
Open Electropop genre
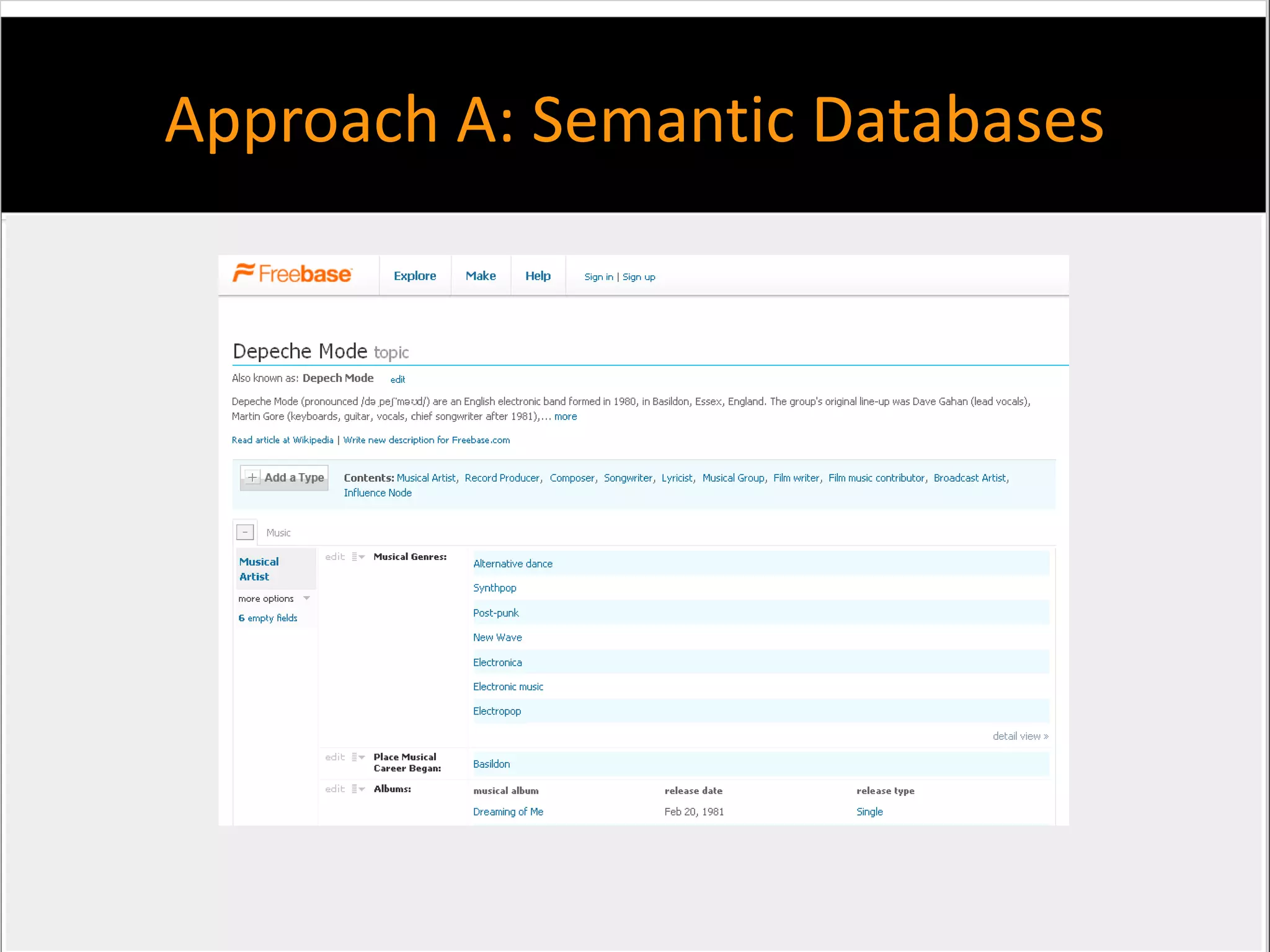point(497,711)
